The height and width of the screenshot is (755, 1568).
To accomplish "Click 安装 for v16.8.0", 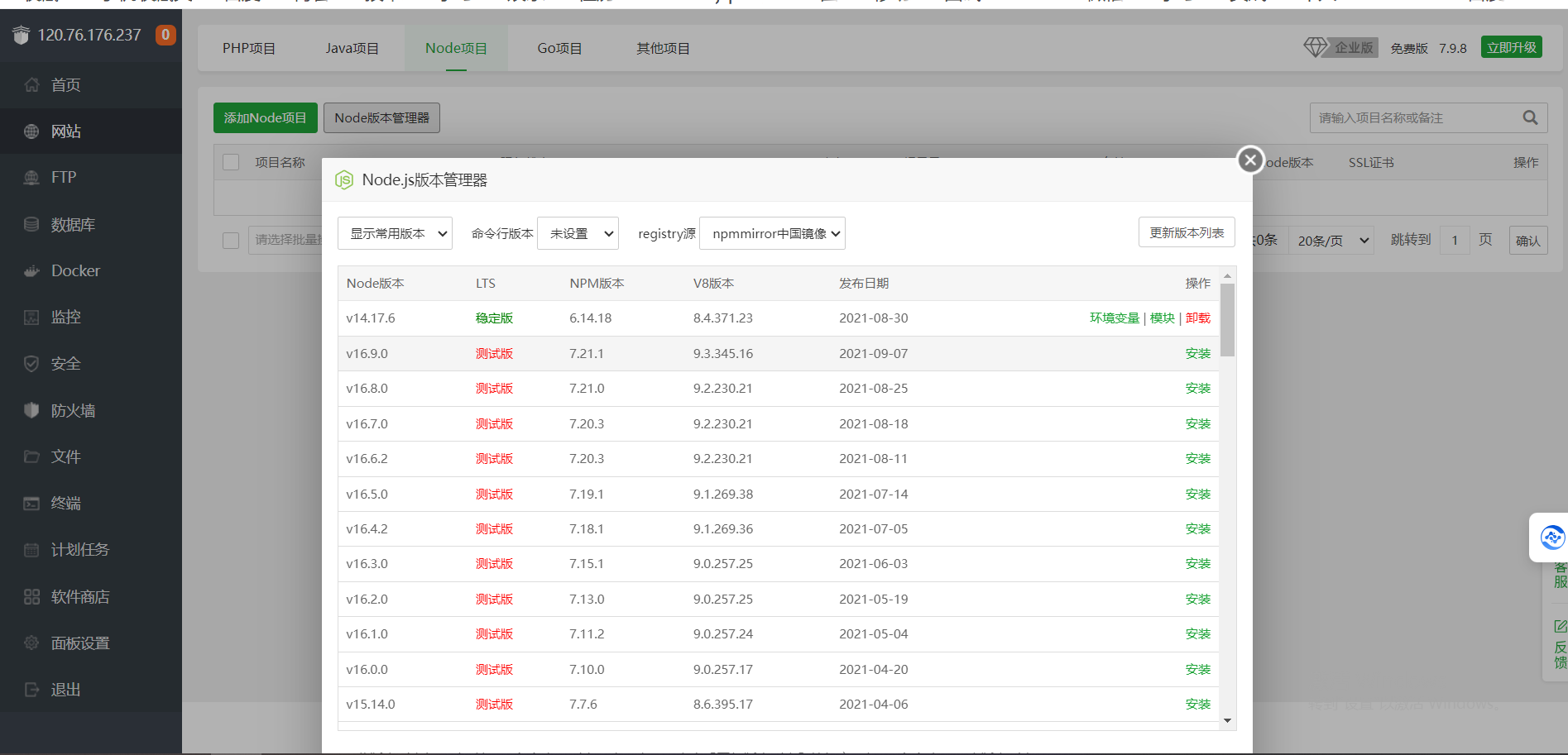I will point(1198,389).
